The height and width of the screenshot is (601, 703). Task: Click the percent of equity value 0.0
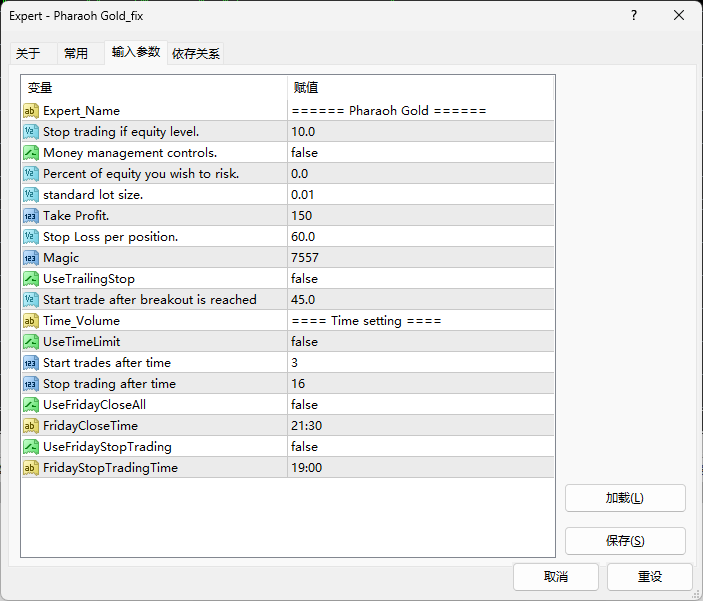coord(299,174)
